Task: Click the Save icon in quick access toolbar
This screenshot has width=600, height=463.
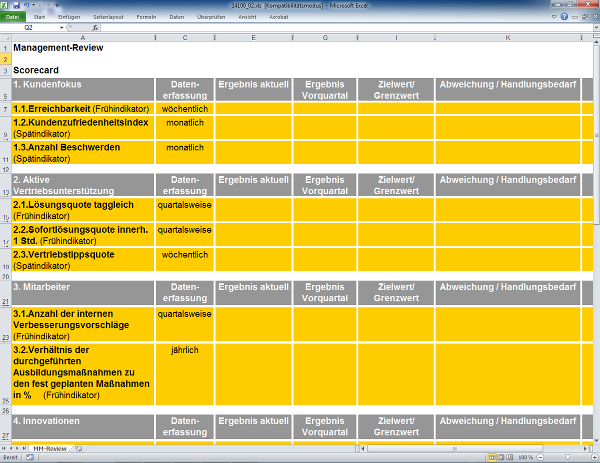Action: point(16,6)
